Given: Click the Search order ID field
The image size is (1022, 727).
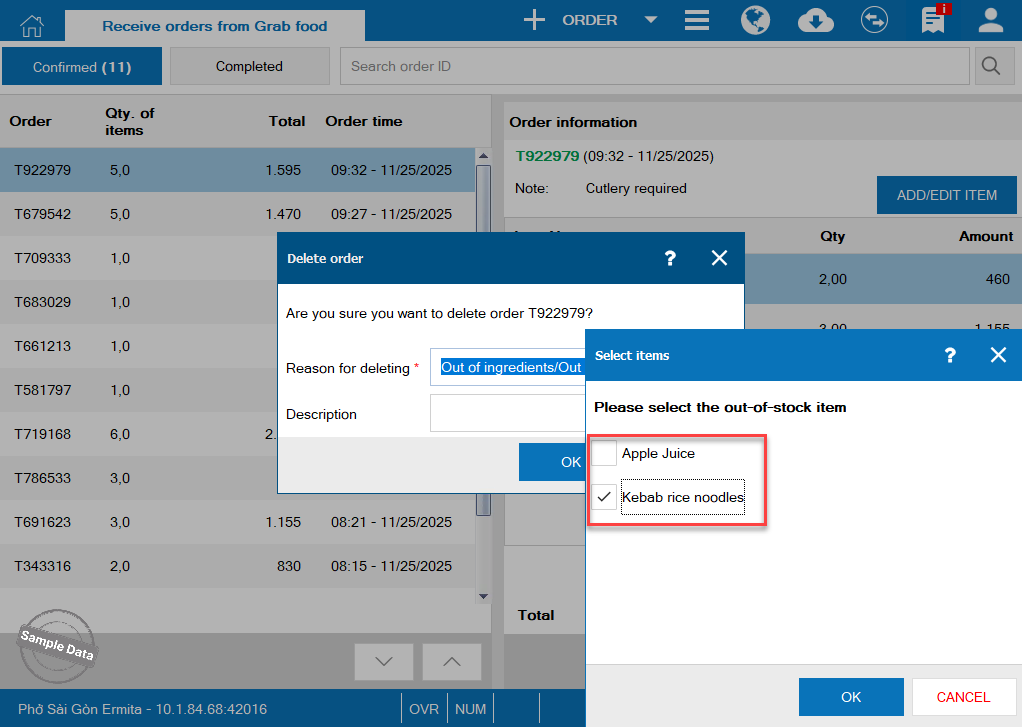Looking at the screenshot, I should tap(655, 67).
